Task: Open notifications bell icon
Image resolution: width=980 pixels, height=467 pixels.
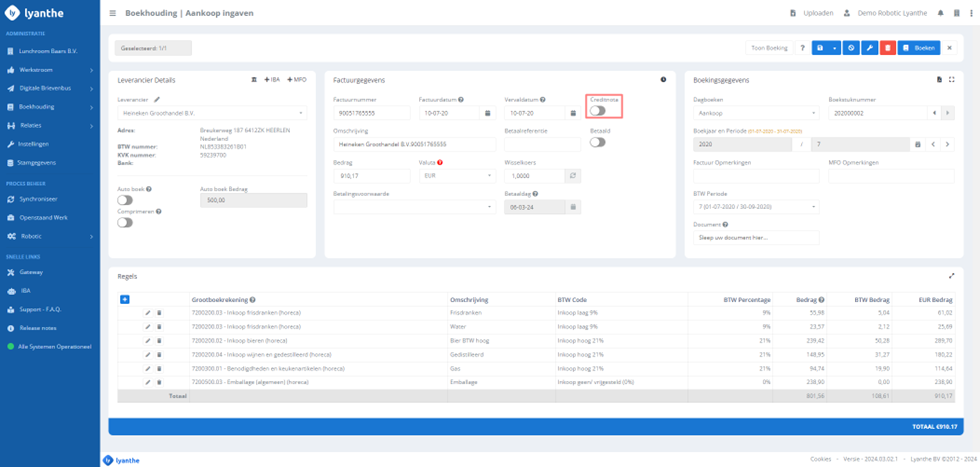Action: click(941, 13)
